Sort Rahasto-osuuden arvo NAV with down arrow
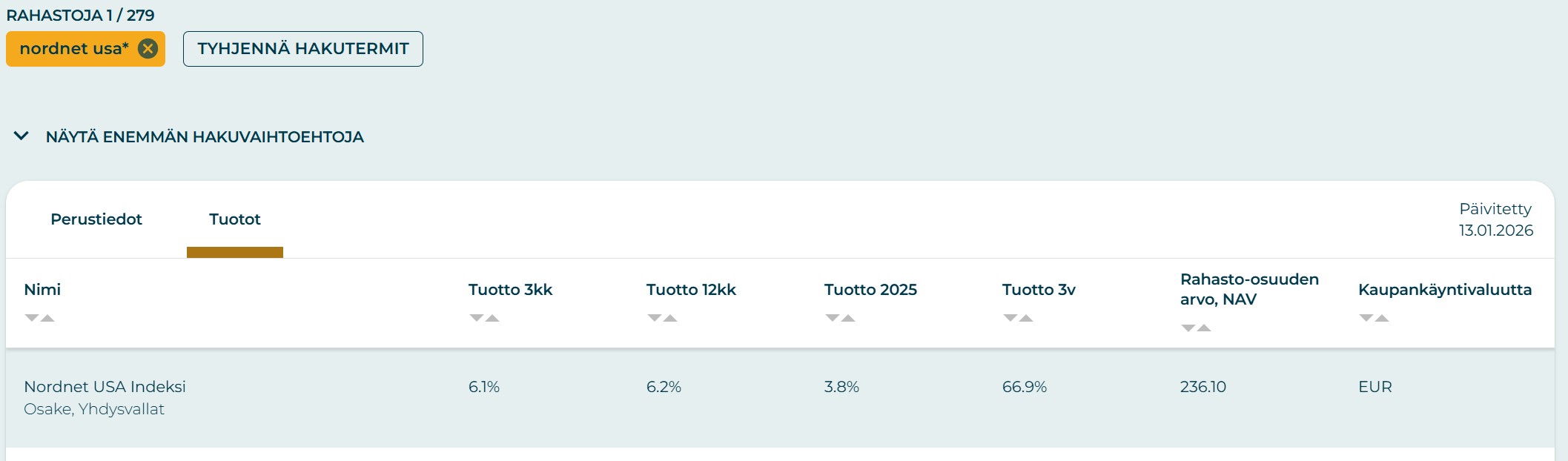Viewport: 1568px width, 461px height. 1188,328
